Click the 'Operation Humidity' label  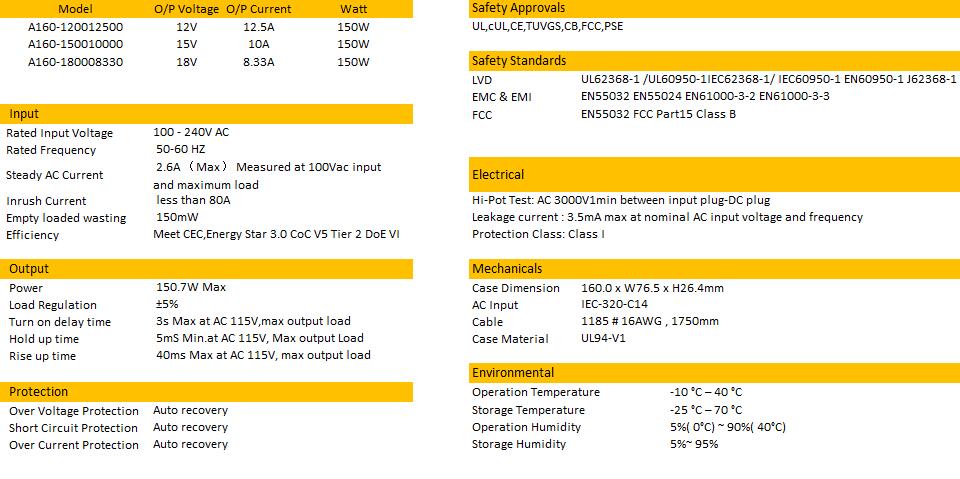point(526,427)
